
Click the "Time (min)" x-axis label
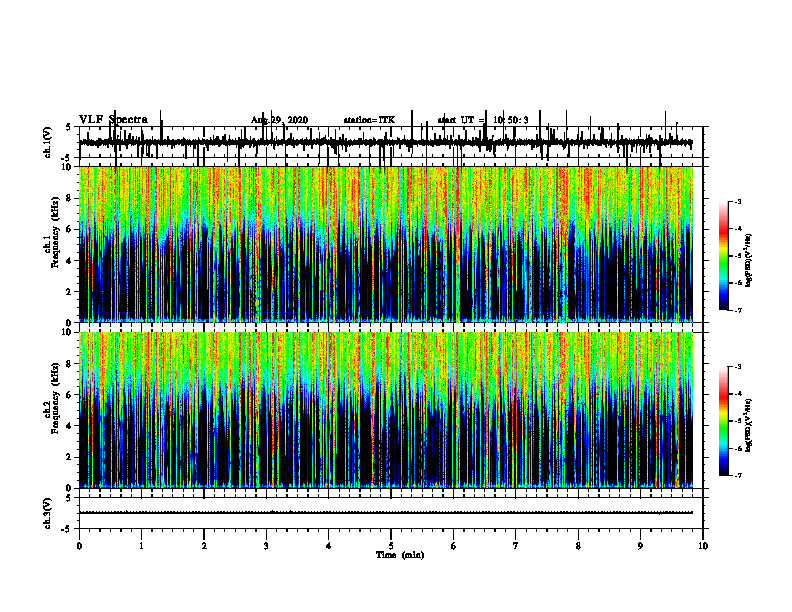(x=400, y=555)
